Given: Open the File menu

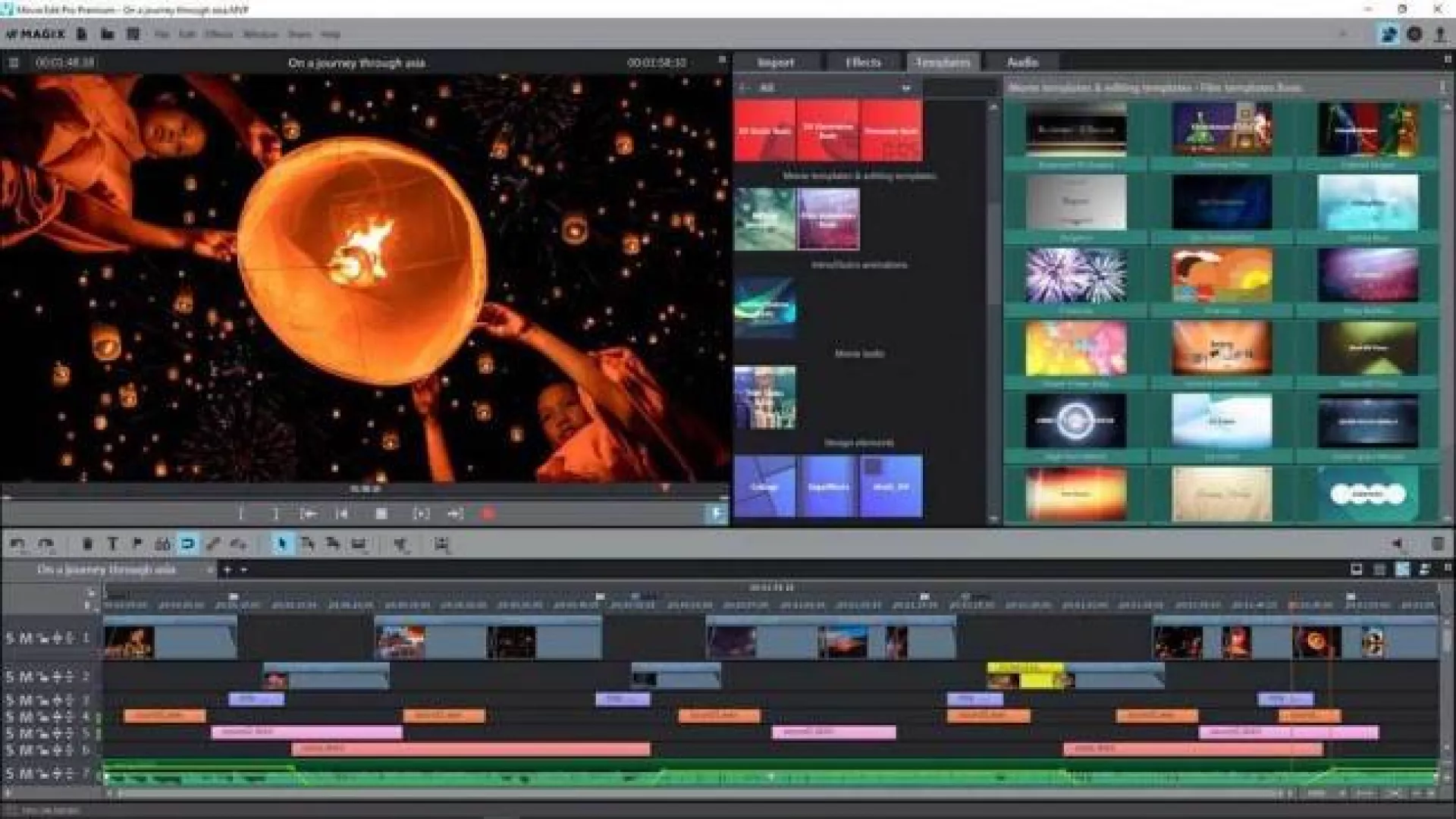Looking at the screenshot, I should (162, 35).
